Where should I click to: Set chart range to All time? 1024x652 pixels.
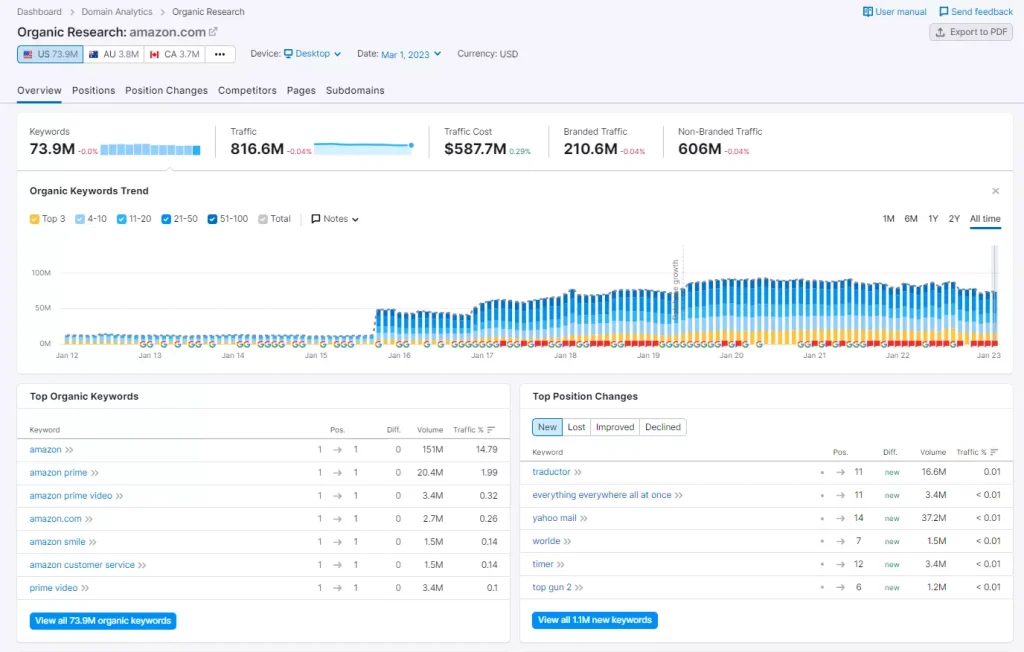(985, 219)
